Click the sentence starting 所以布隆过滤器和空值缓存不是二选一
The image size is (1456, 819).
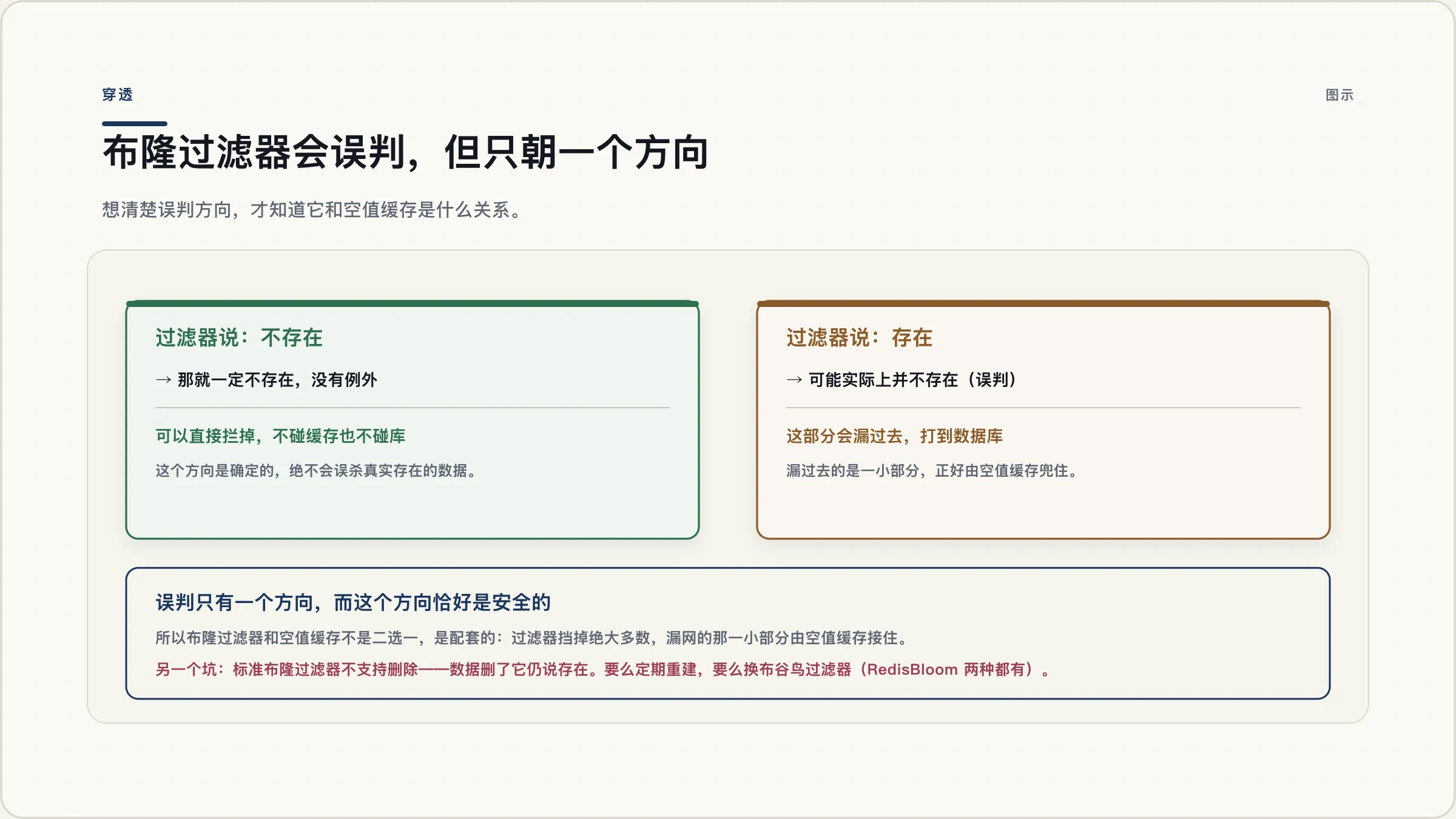[532, 638]
